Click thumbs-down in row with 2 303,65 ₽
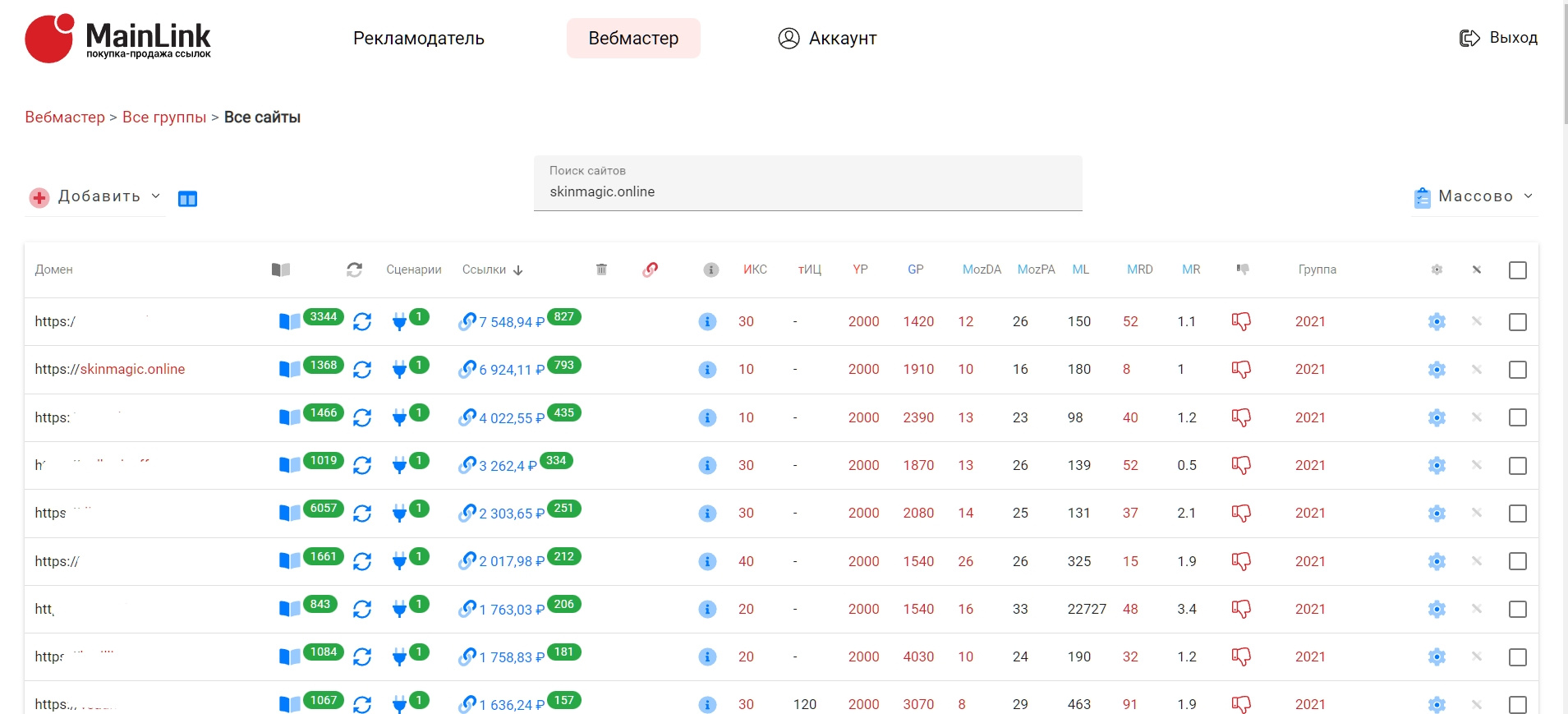This screenshot has width=1568, height=714. [1241, 514]
